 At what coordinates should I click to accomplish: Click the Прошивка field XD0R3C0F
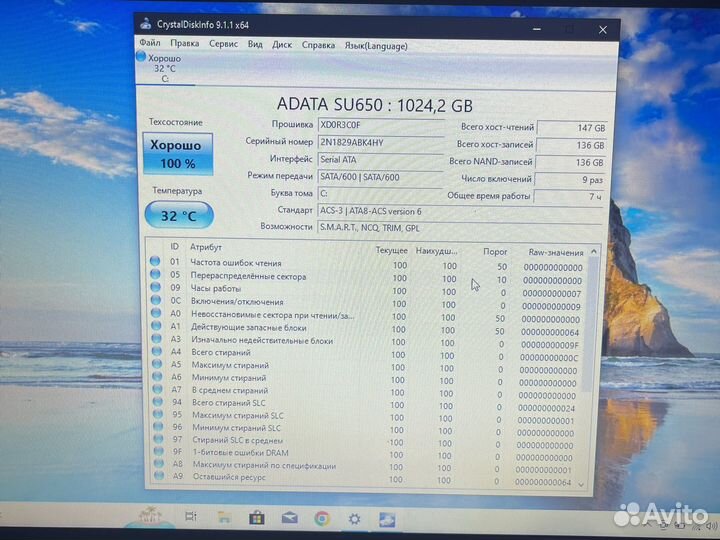381,125
